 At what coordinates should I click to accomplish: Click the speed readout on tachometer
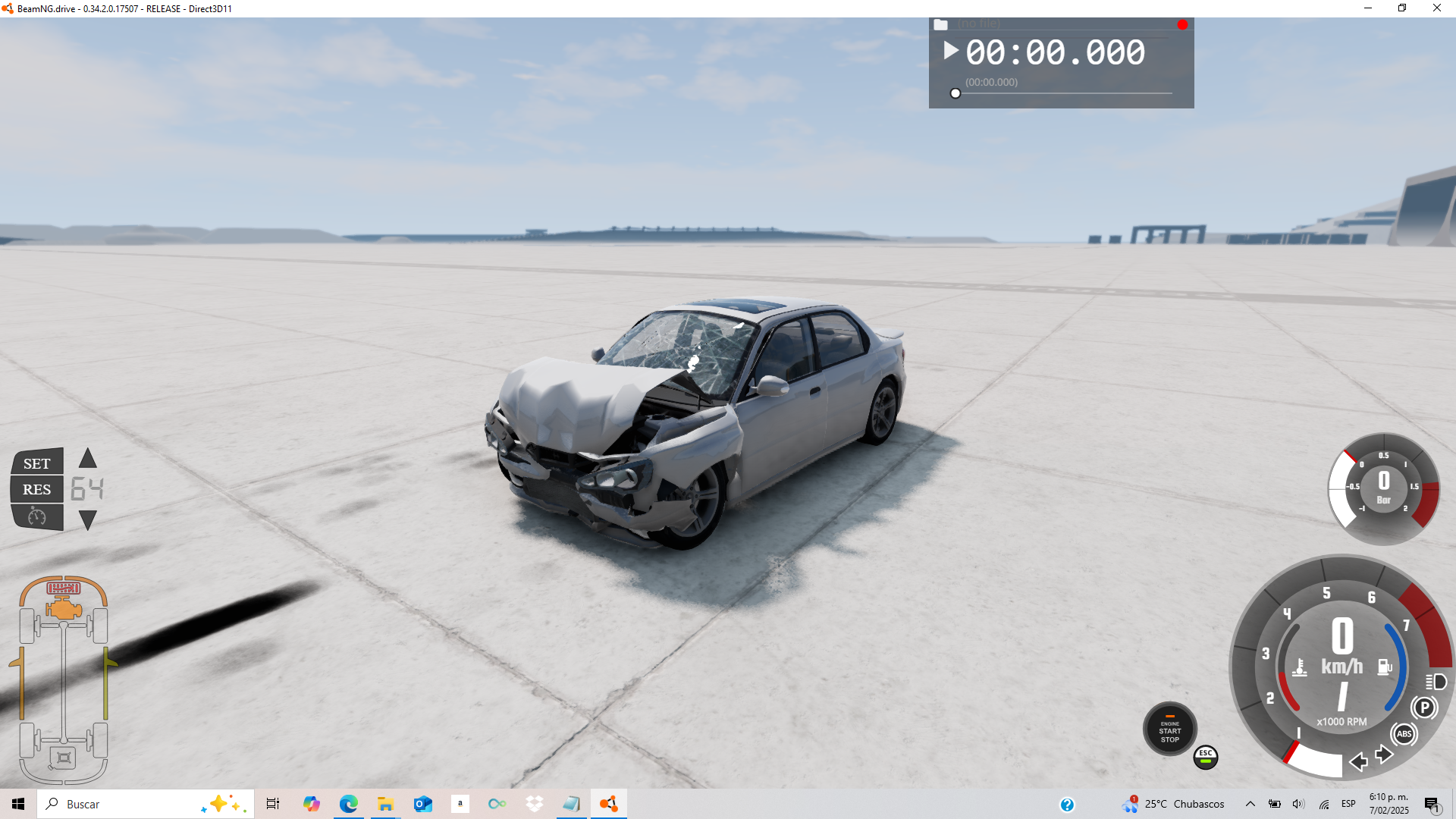pyautogui.click(x=1342, y=635)
